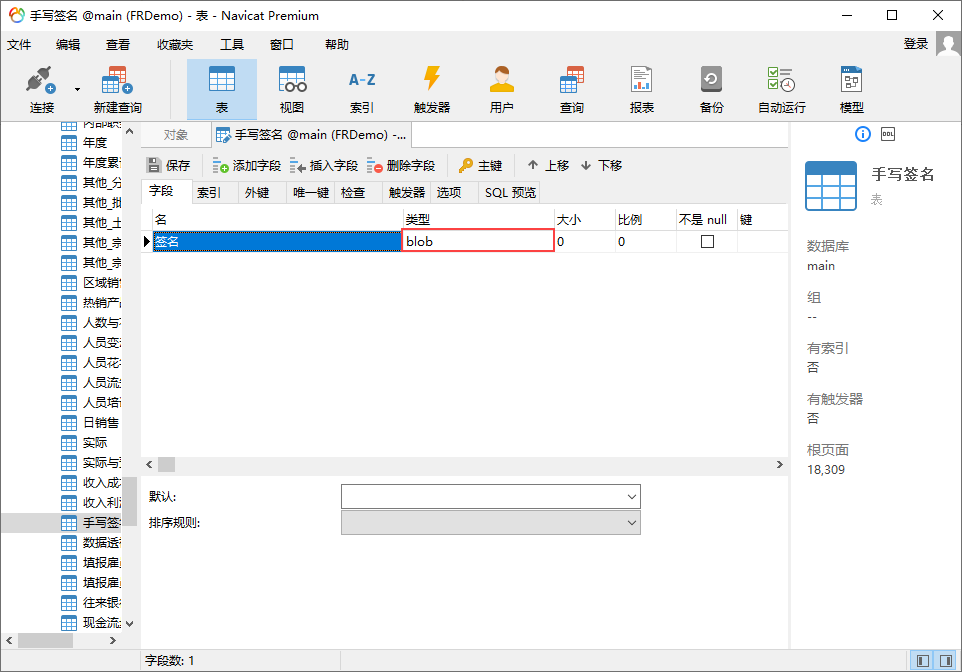Select the 表 table toolbar icon
Image resolution: width=962 pixels, height=672 pixels.
[x=221, y=90]
